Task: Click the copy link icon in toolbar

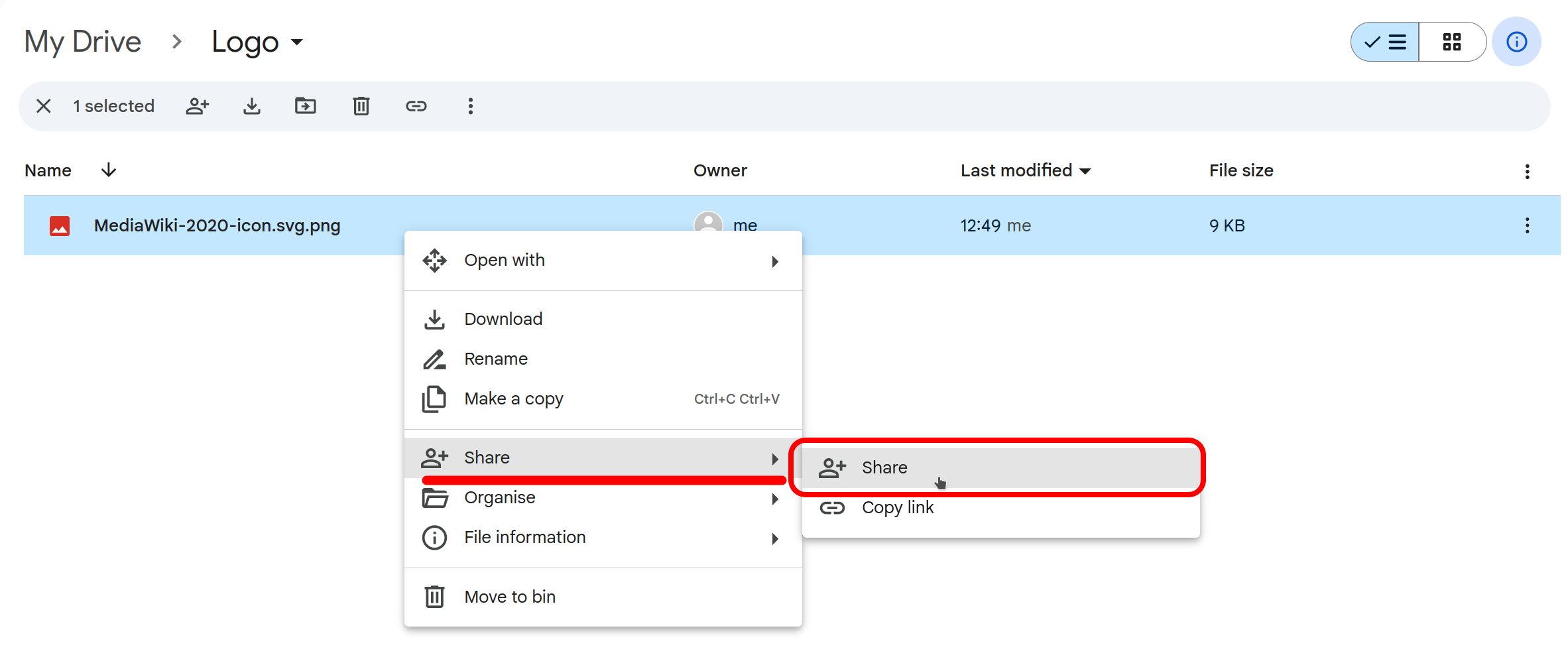Action: [416, 106]
